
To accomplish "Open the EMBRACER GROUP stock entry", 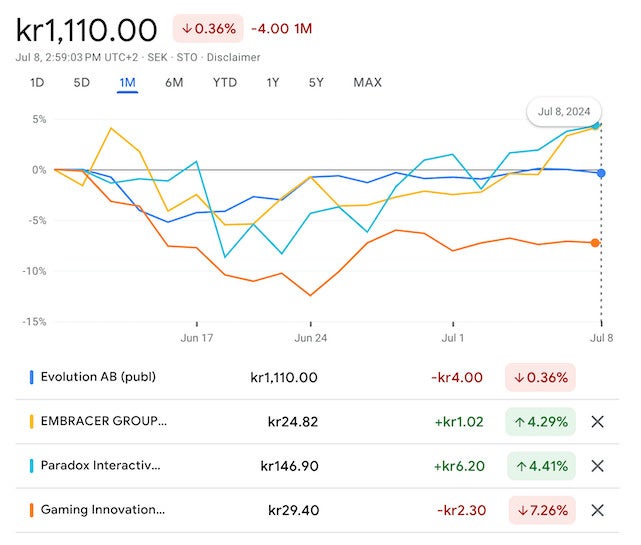I will tap(104, 422).
